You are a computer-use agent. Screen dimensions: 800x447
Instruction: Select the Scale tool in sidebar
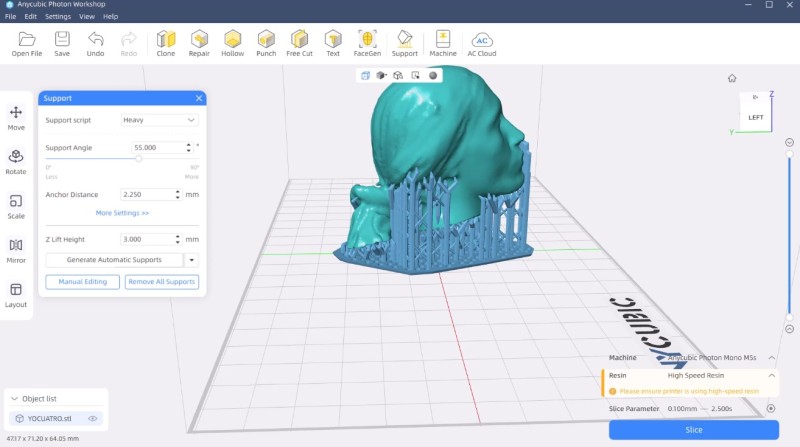click(16, 207)
